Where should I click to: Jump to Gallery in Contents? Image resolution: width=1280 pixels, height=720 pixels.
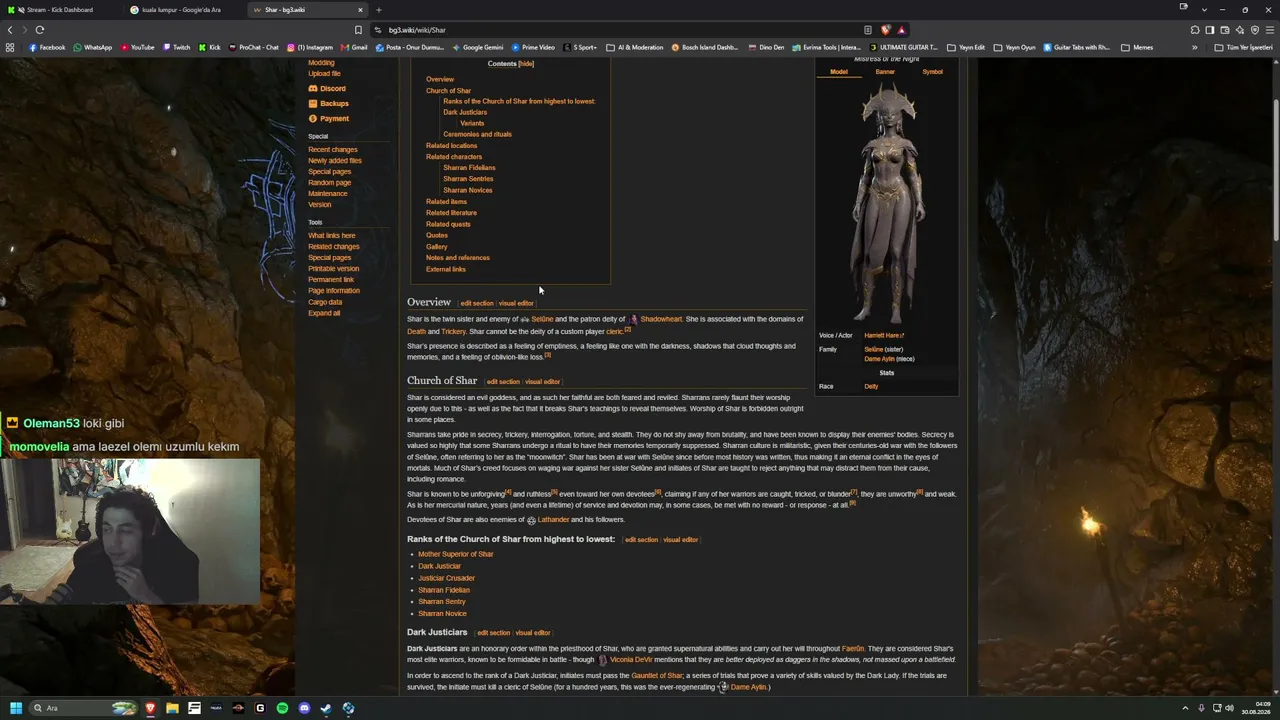(x=437, y=247)
